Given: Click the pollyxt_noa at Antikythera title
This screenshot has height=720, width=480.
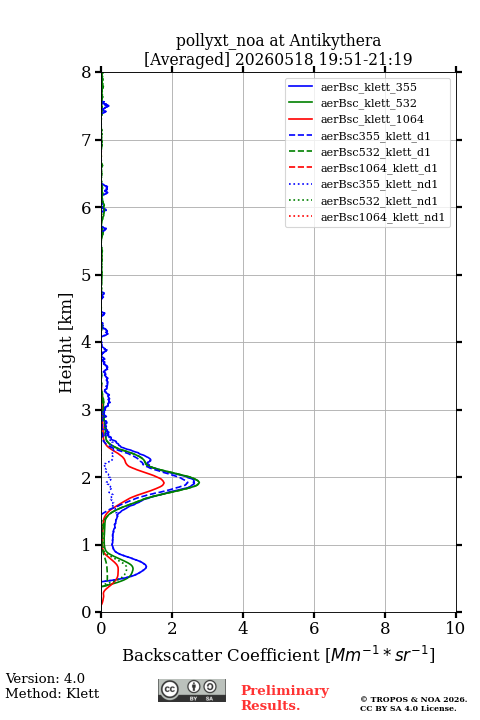Looking at the screenshot, I should (278, 40).
